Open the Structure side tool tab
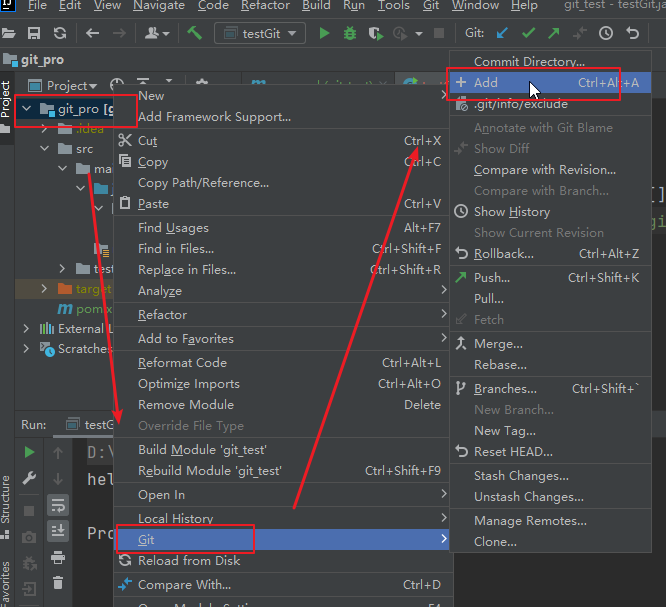The image size is (666, 607). coord(6,506)
